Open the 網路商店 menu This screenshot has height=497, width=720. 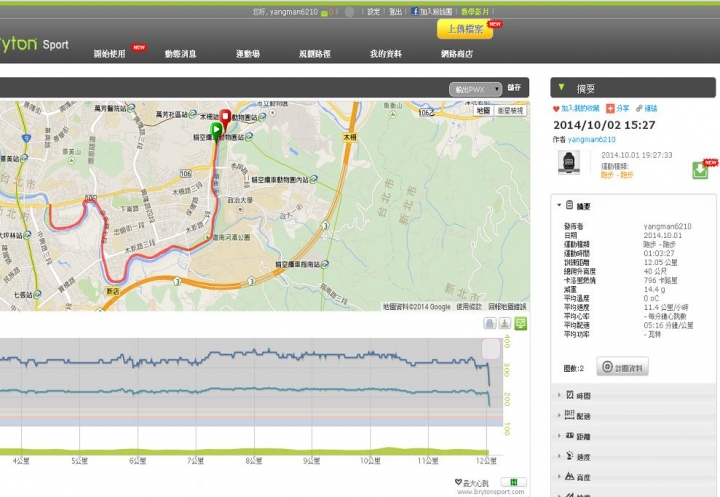coord(457,54)
